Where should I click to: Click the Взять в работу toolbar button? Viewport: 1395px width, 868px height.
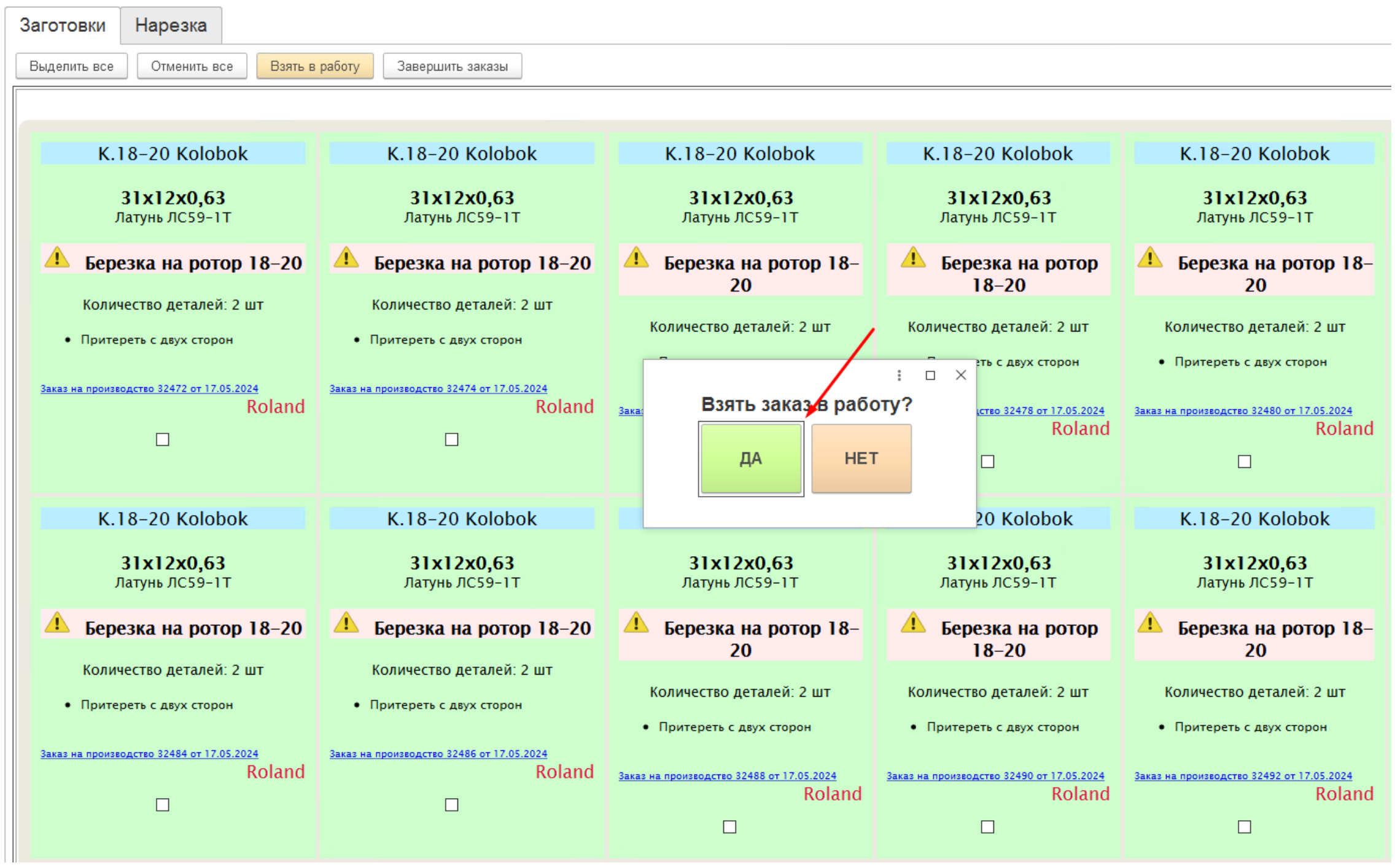point(315,66)
